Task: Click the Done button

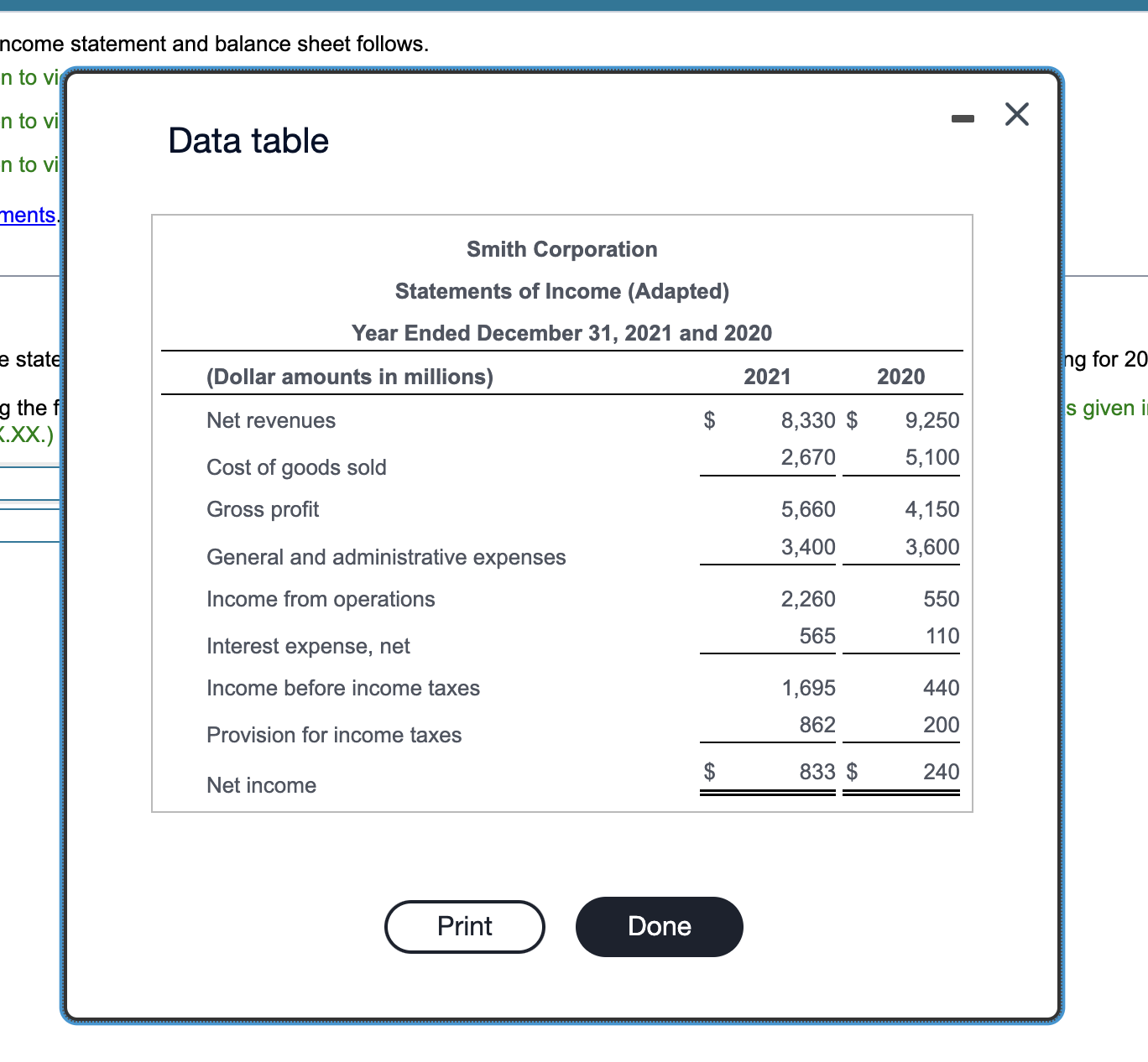Action: point(659,926)
